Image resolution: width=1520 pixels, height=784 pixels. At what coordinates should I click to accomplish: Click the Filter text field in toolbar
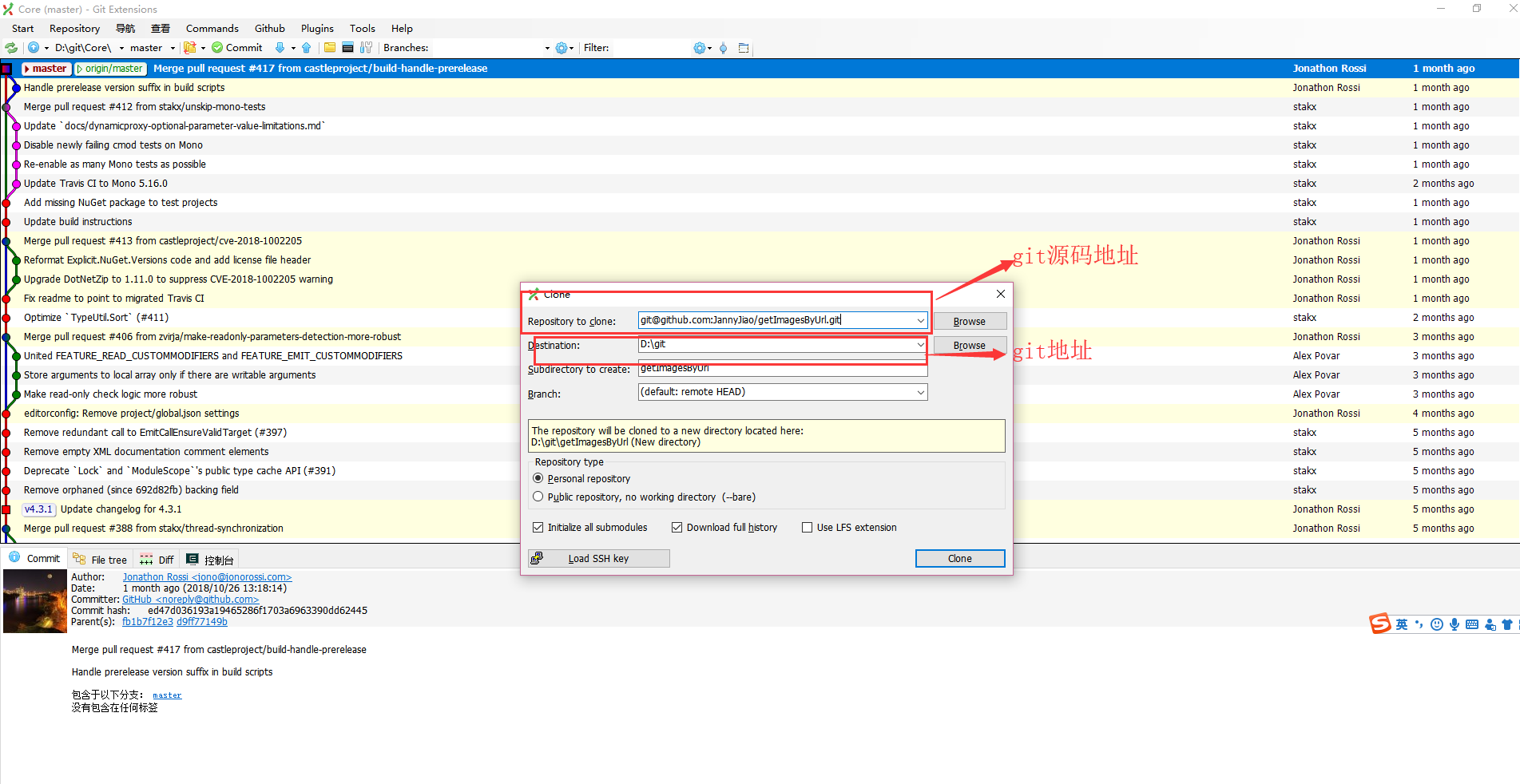(x=651, y=48)
